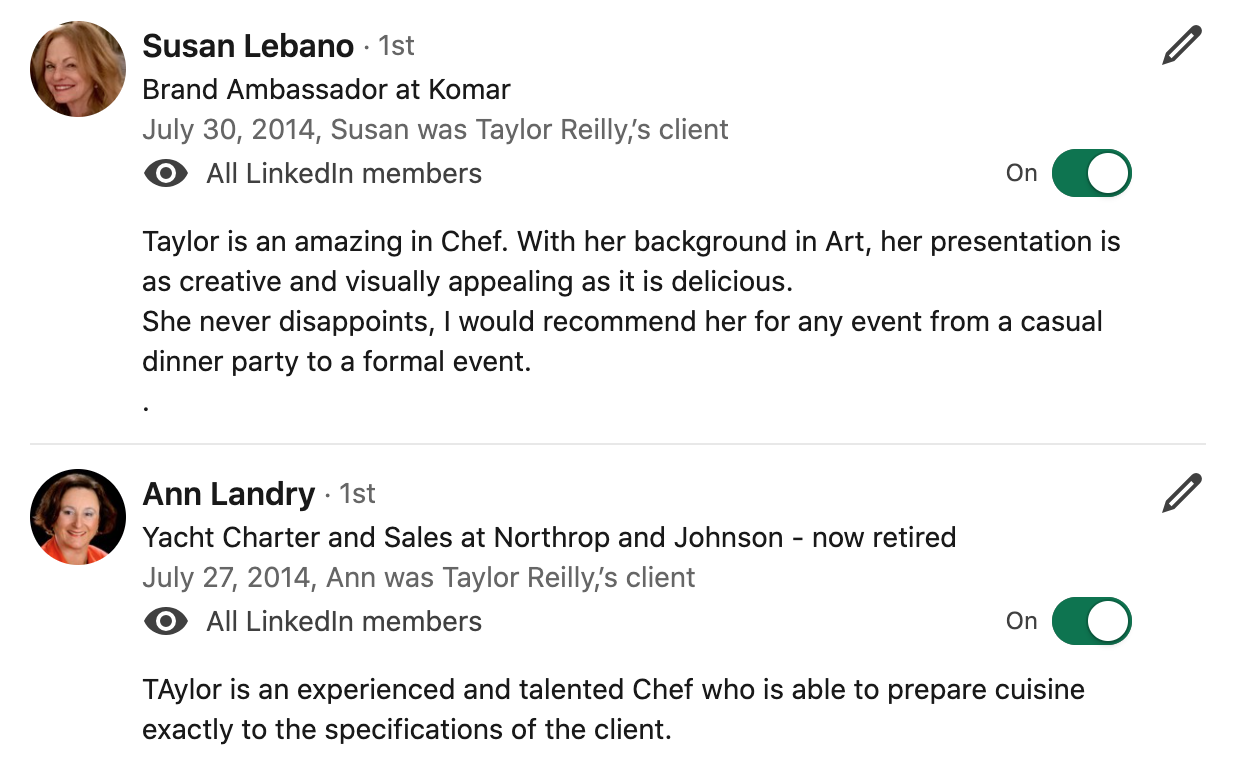Visit Ann Landry's profile via her name
This screenshot has height=774, width=1236.
229,494
